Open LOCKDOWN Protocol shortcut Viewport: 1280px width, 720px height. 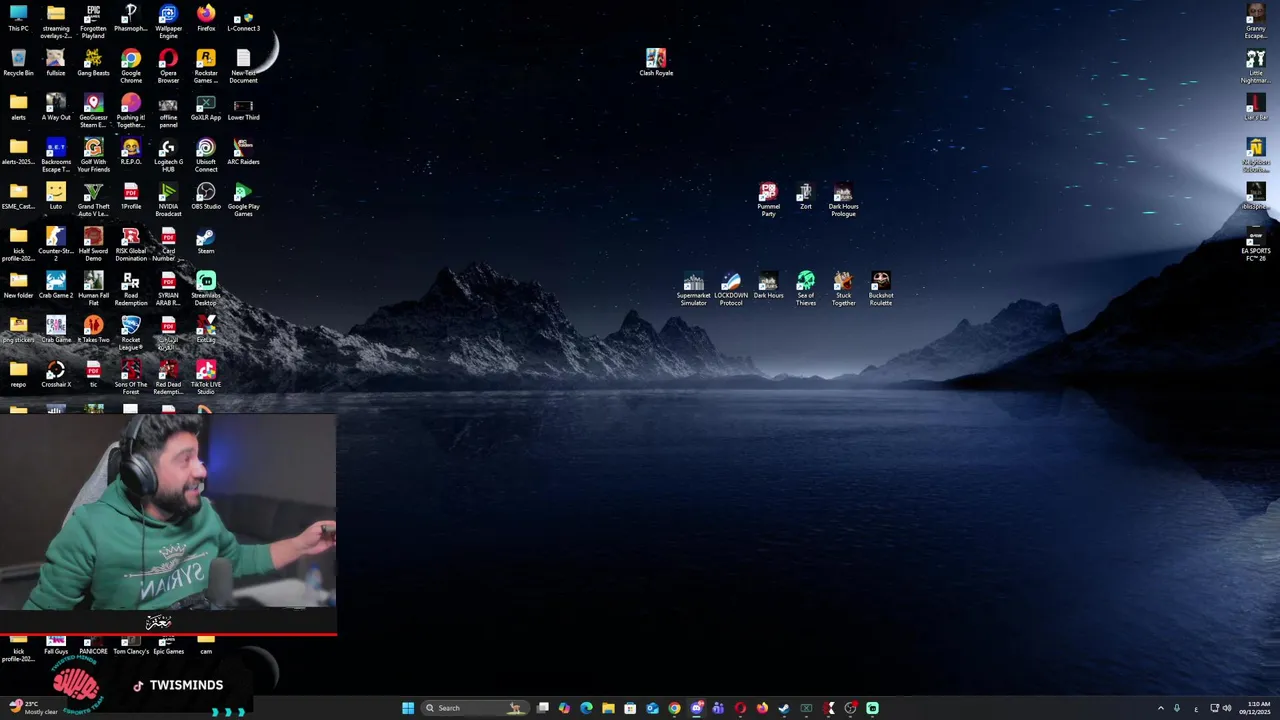(x=731, y=289)
